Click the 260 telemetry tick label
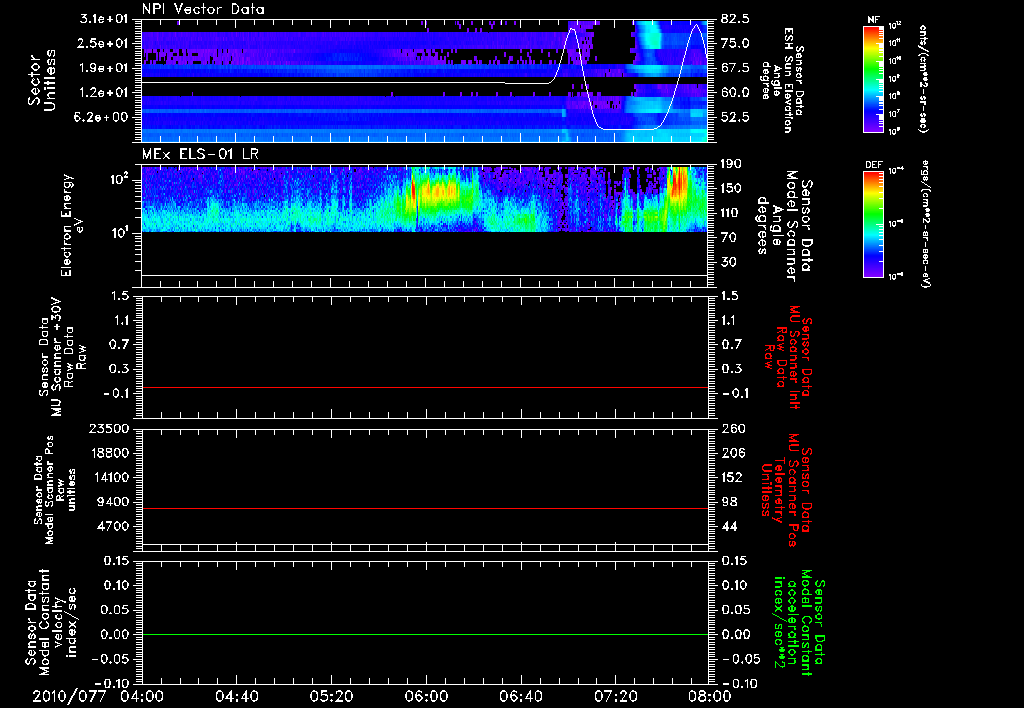 pyautogui.click(x=733, y=429)
